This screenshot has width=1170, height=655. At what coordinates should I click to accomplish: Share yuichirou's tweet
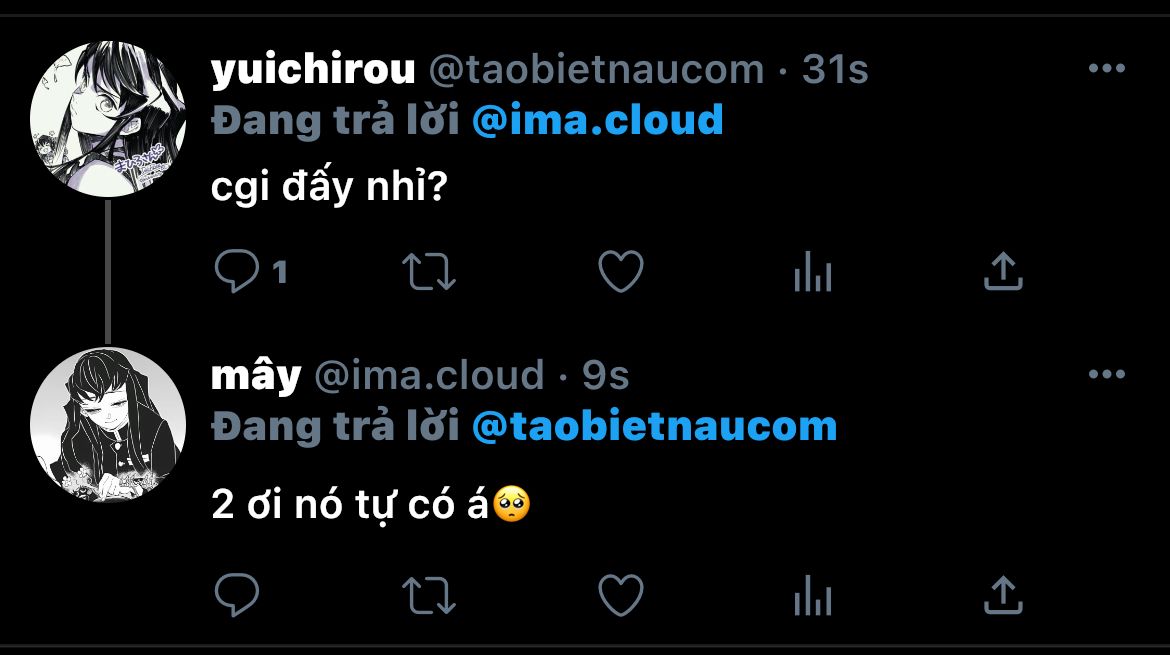[1003, 272]
